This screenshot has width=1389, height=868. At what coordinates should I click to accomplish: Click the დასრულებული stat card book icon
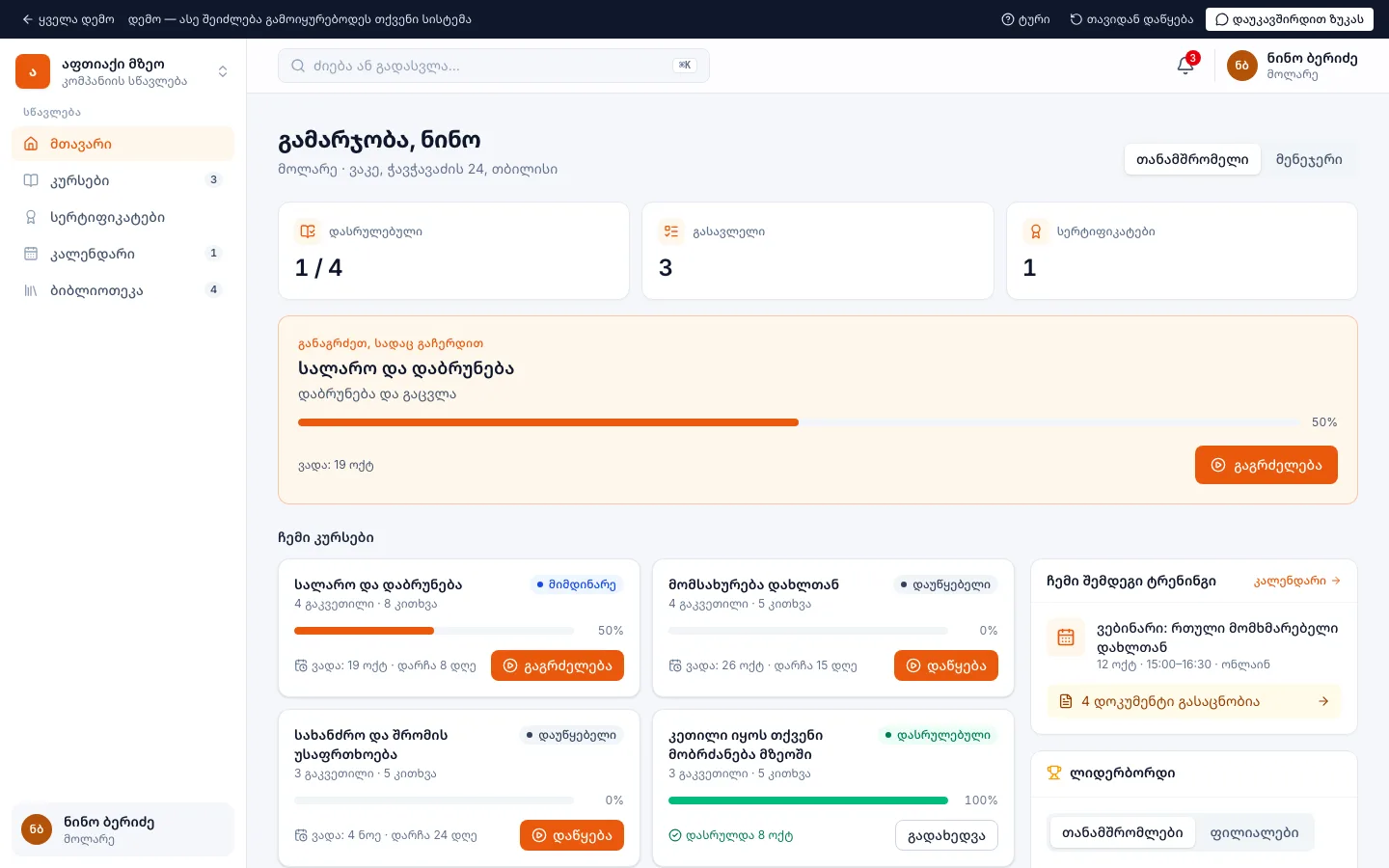tap(308, 231)
